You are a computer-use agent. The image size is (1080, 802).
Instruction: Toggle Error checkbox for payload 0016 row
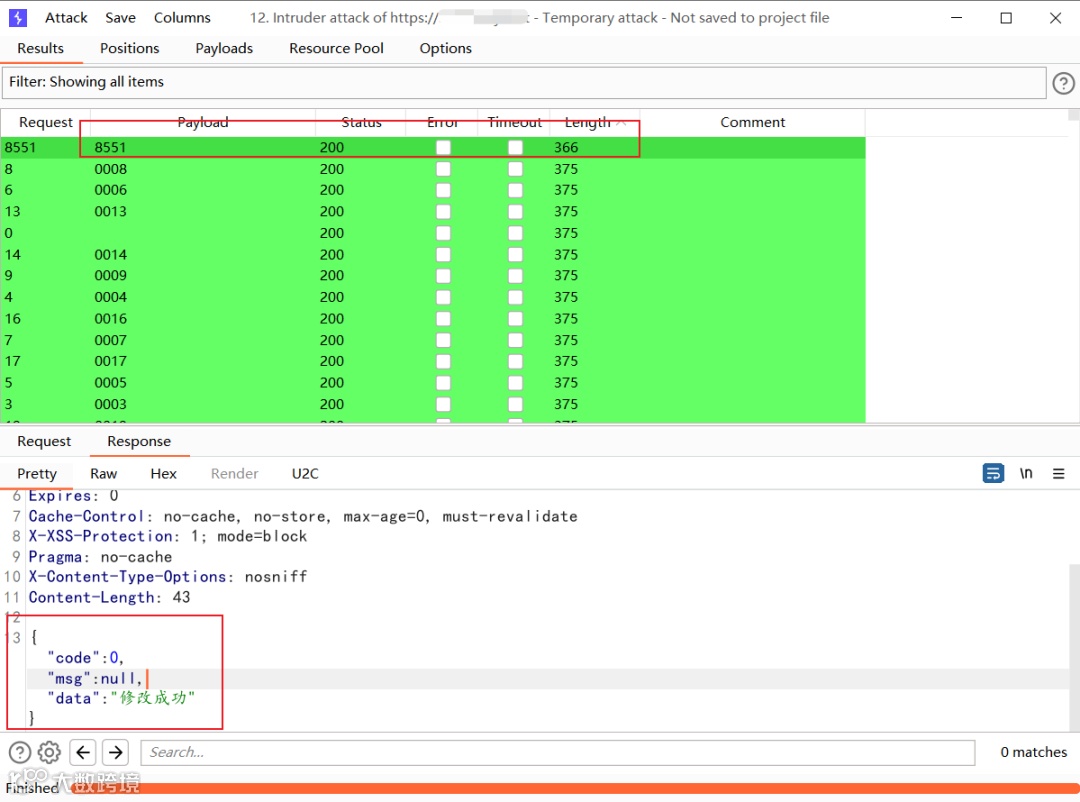click(444, 319)
